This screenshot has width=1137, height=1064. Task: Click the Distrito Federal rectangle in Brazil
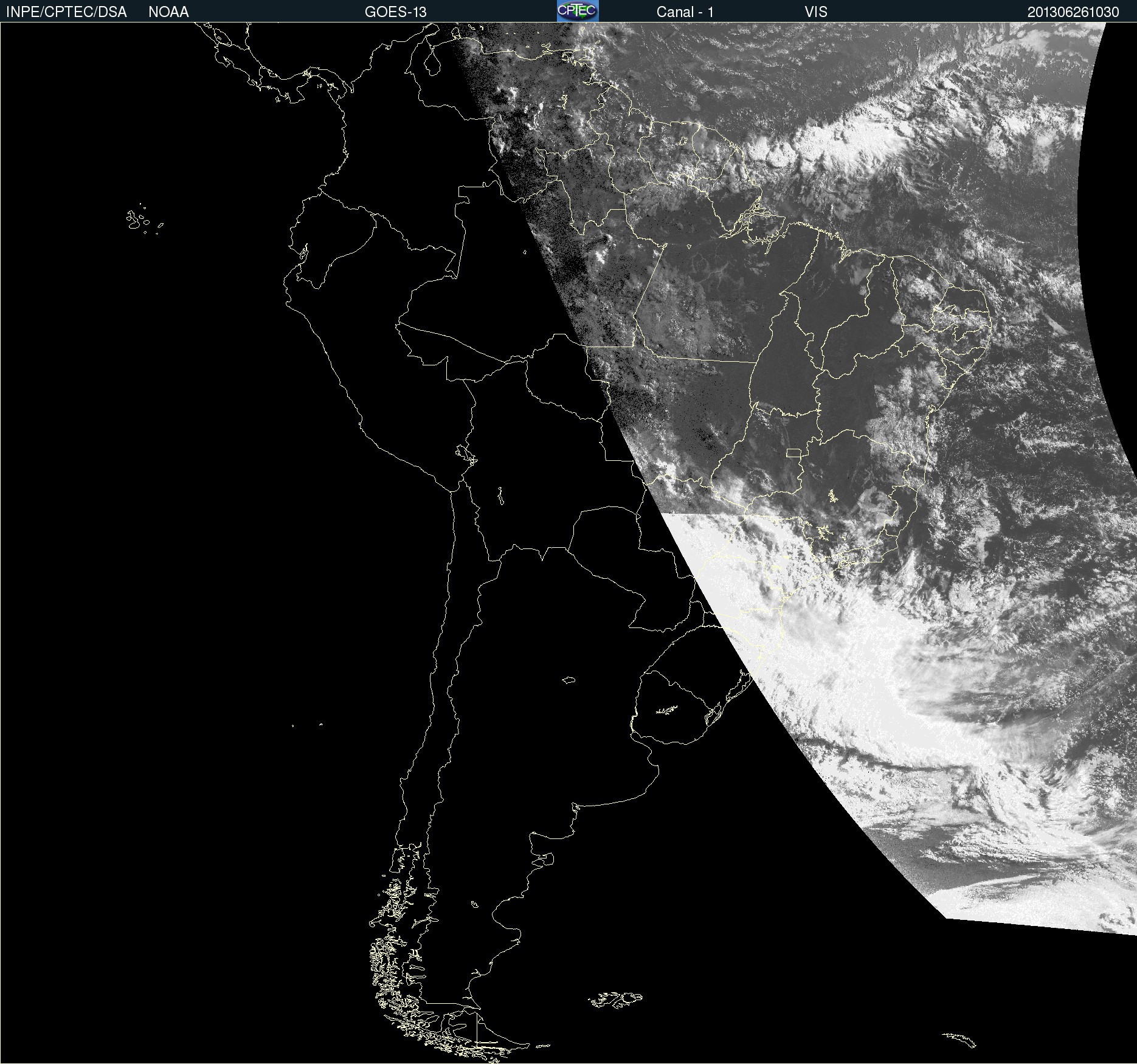[x=793, y=452]
